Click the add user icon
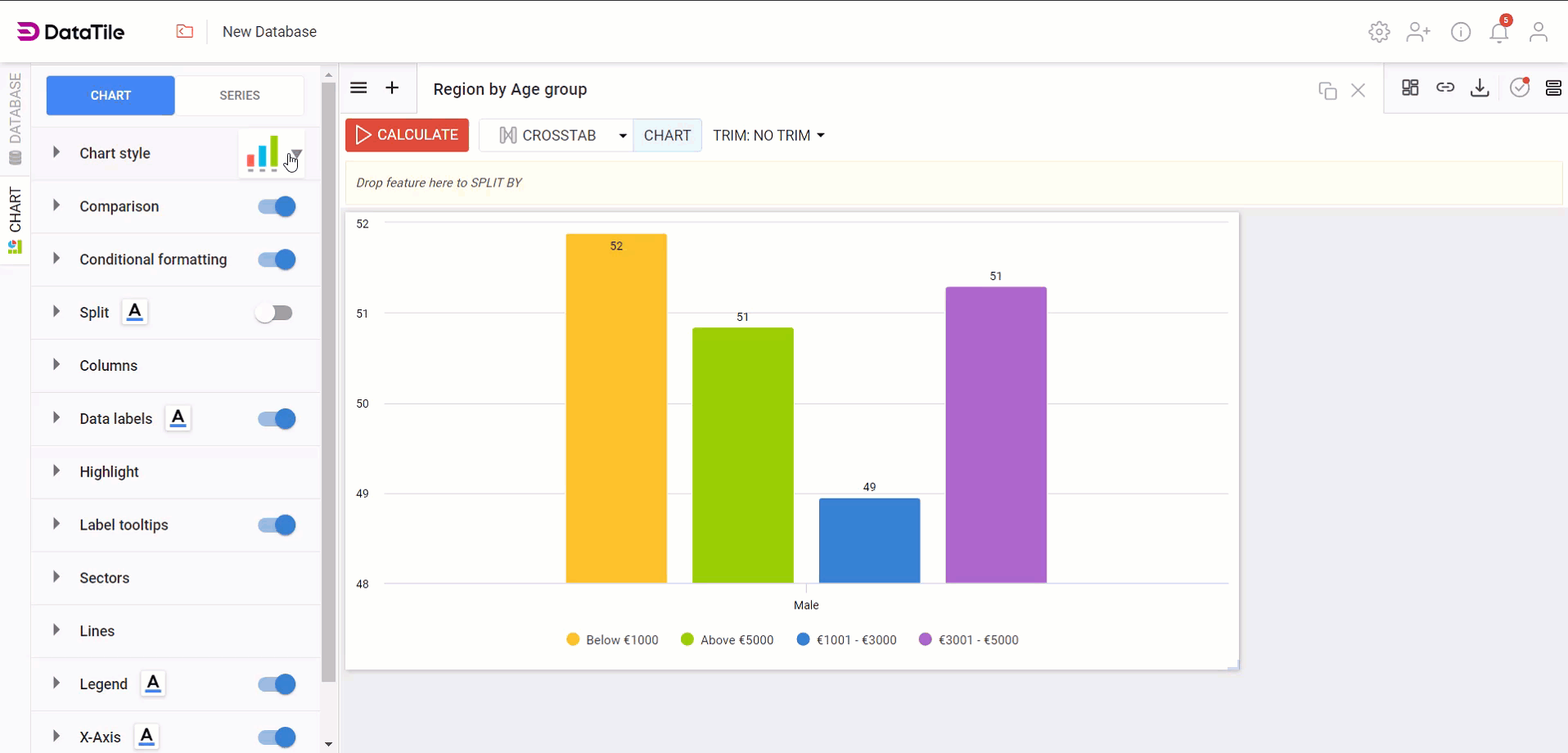This screenshot has height=753, width=1568. [x=1418, y=32]
